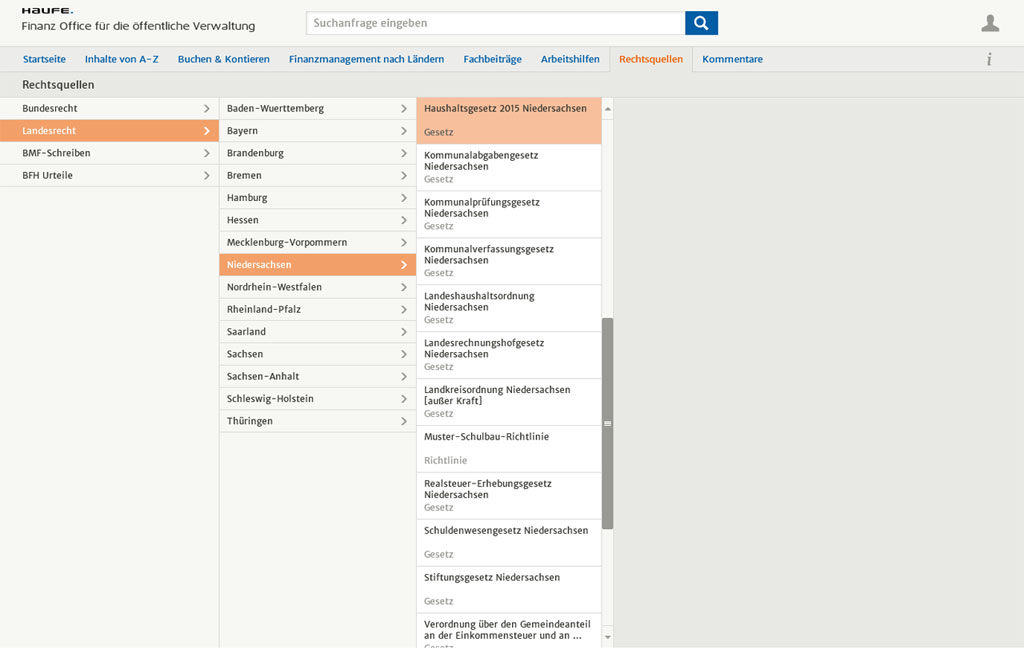The image size is (1024, 670).
Task: Click the law list scrollbar thumb
Action: tap(607, 423)
